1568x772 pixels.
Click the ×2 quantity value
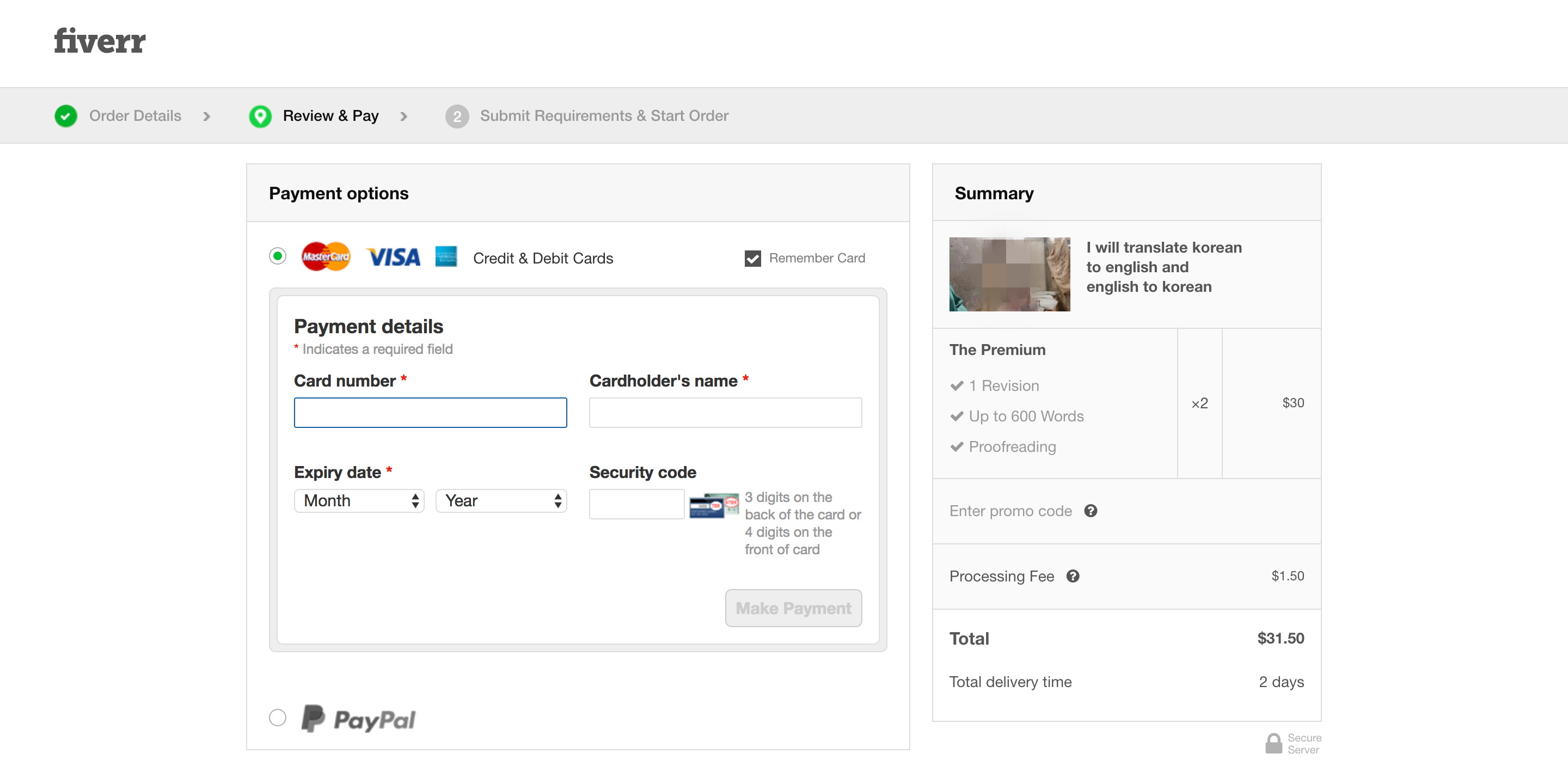coord(1200,403)
